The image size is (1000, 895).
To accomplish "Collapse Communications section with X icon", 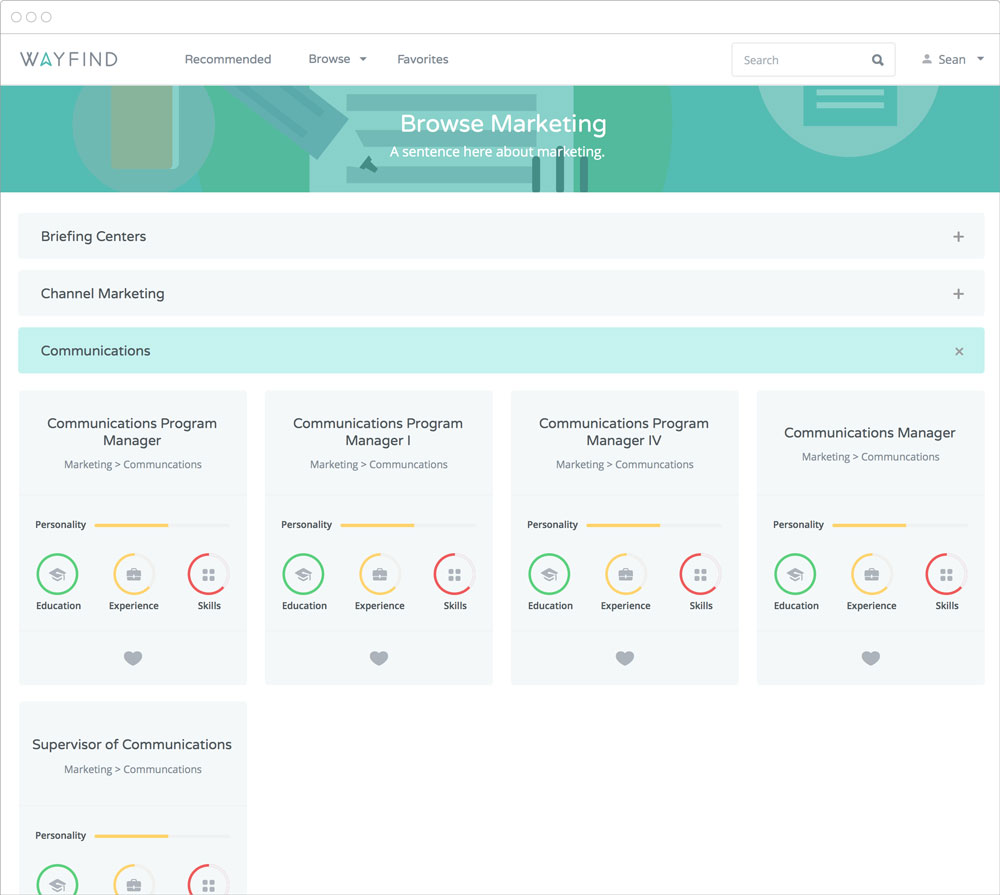I will [959, 351].
